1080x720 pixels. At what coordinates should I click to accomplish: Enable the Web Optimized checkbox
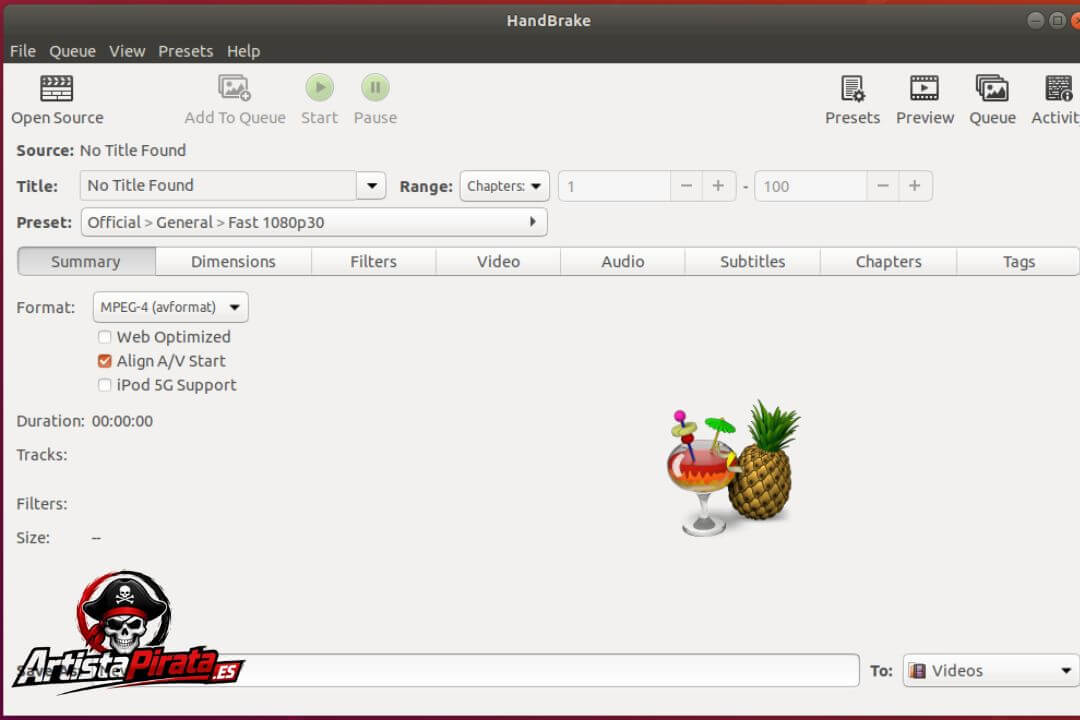[105, 337]
